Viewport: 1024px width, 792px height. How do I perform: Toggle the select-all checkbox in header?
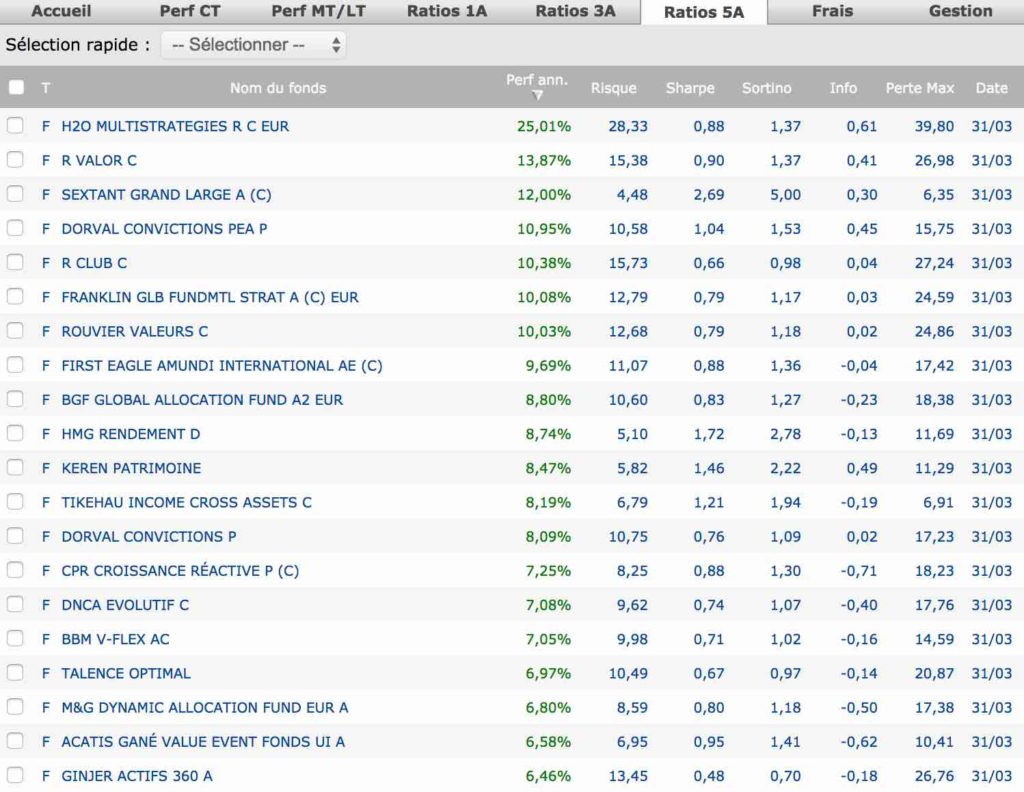coord(16,87)
